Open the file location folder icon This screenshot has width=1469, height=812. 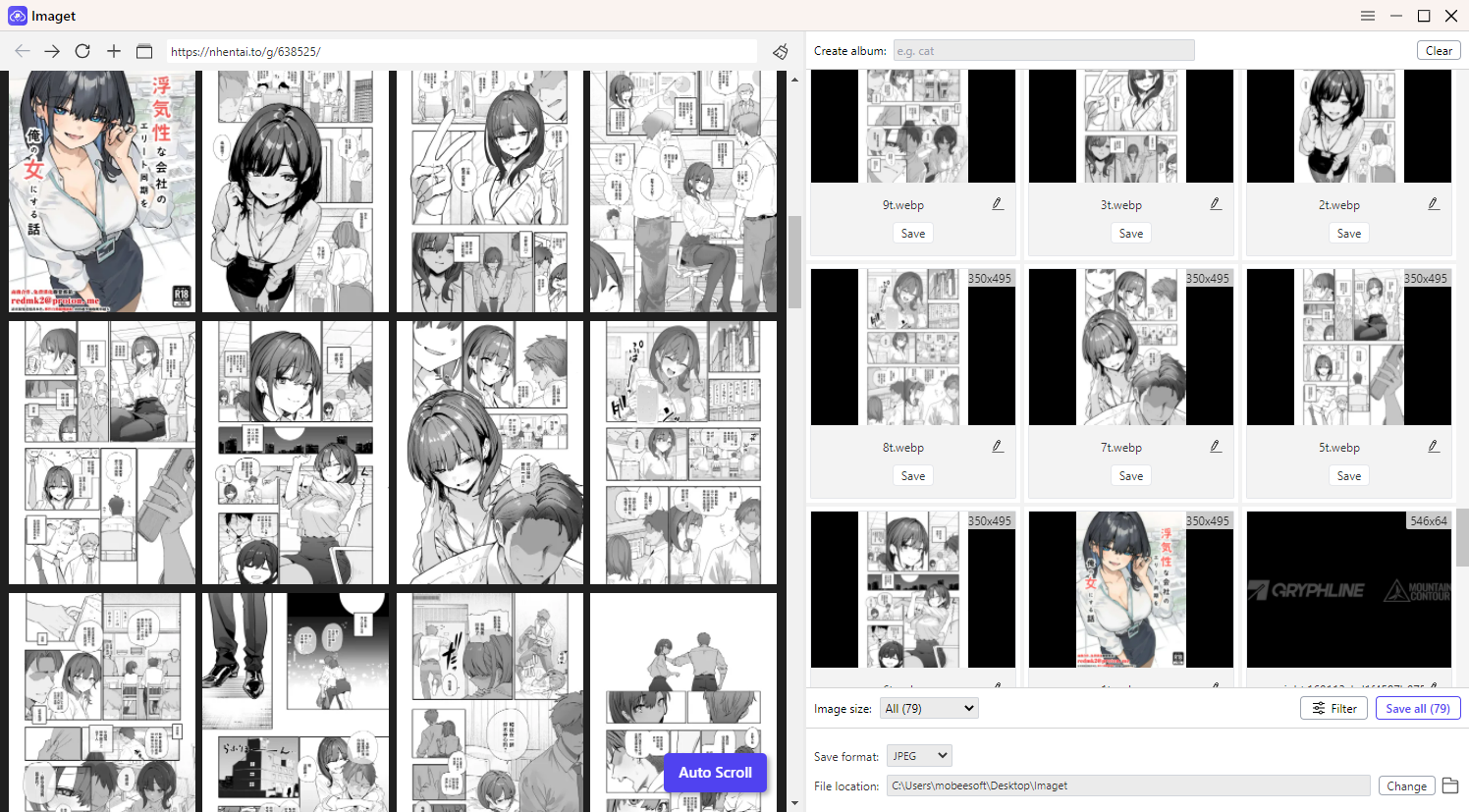point(1450,785)
